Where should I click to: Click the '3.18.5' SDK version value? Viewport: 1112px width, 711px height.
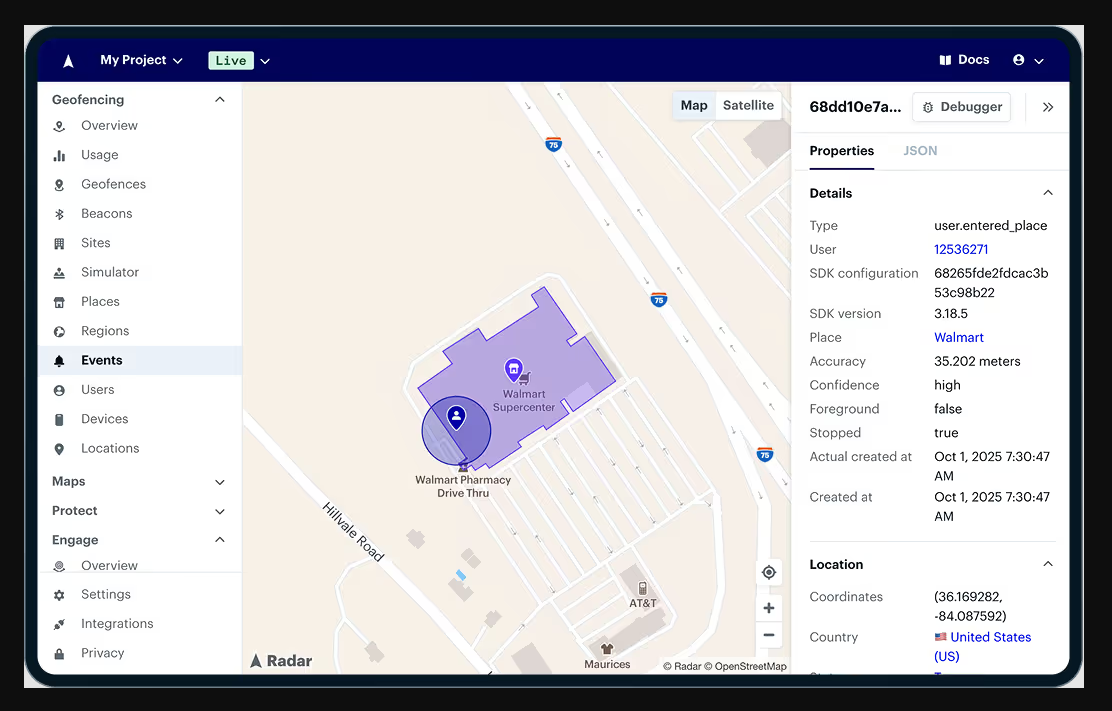point(951,313)
